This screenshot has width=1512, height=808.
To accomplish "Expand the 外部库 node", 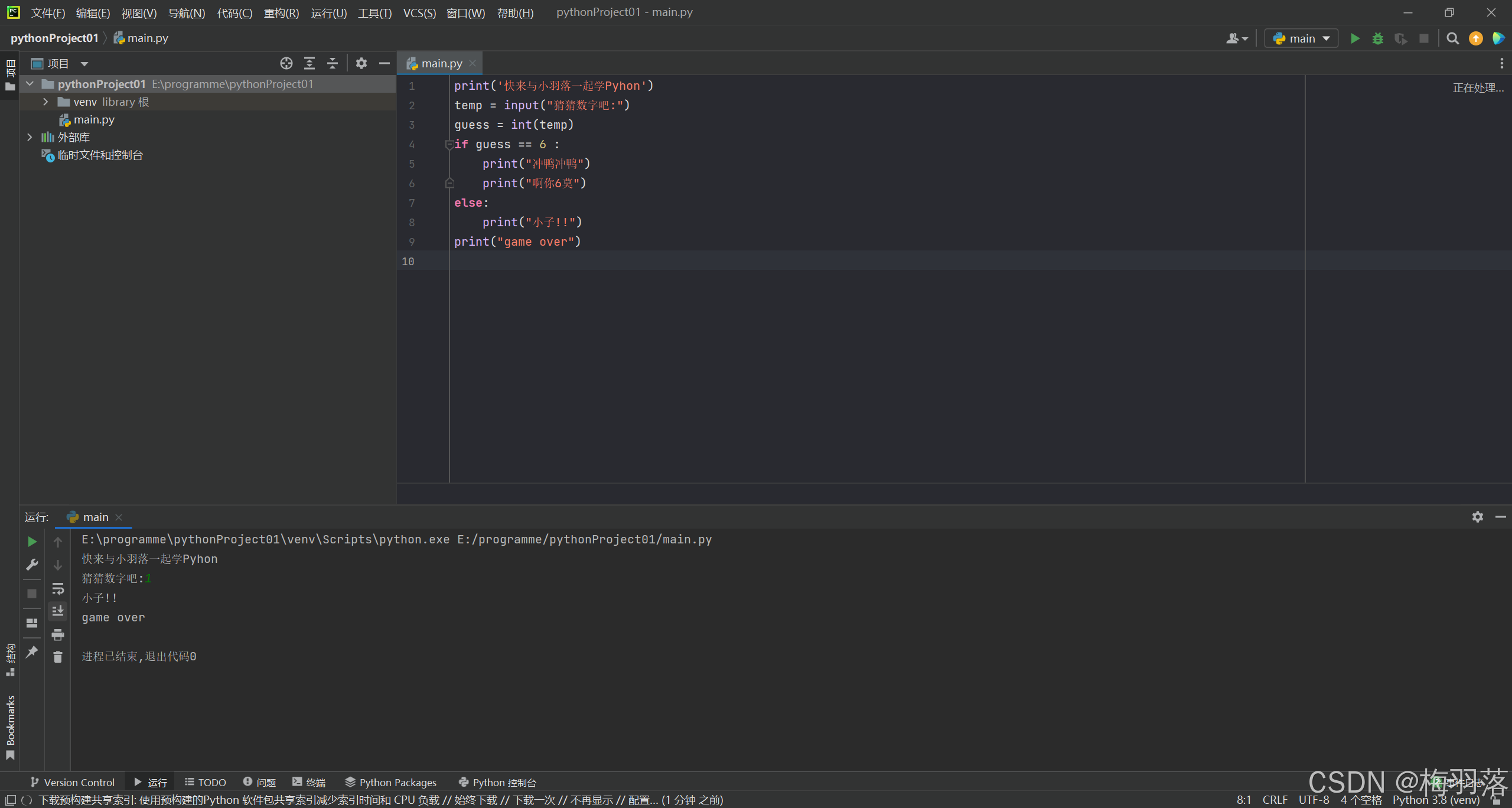I will 30,137.
